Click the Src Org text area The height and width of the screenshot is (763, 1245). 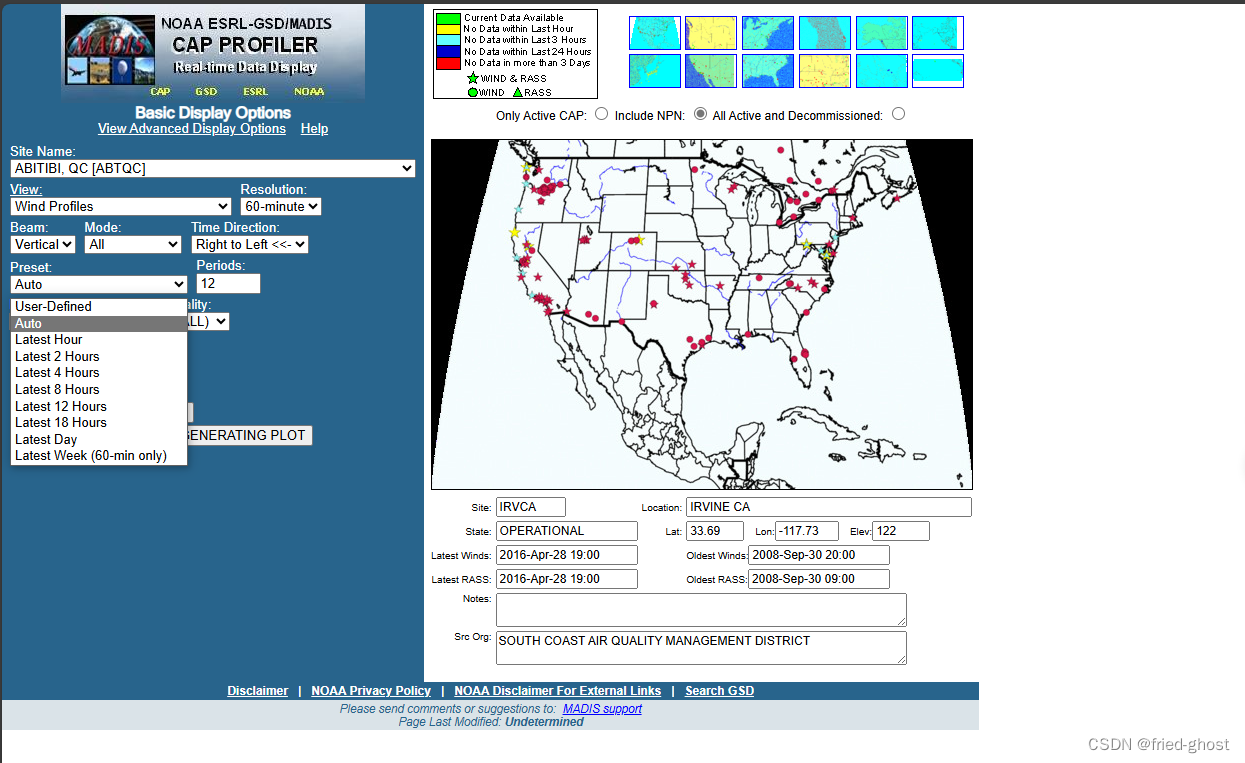click(x=701, y=648)
